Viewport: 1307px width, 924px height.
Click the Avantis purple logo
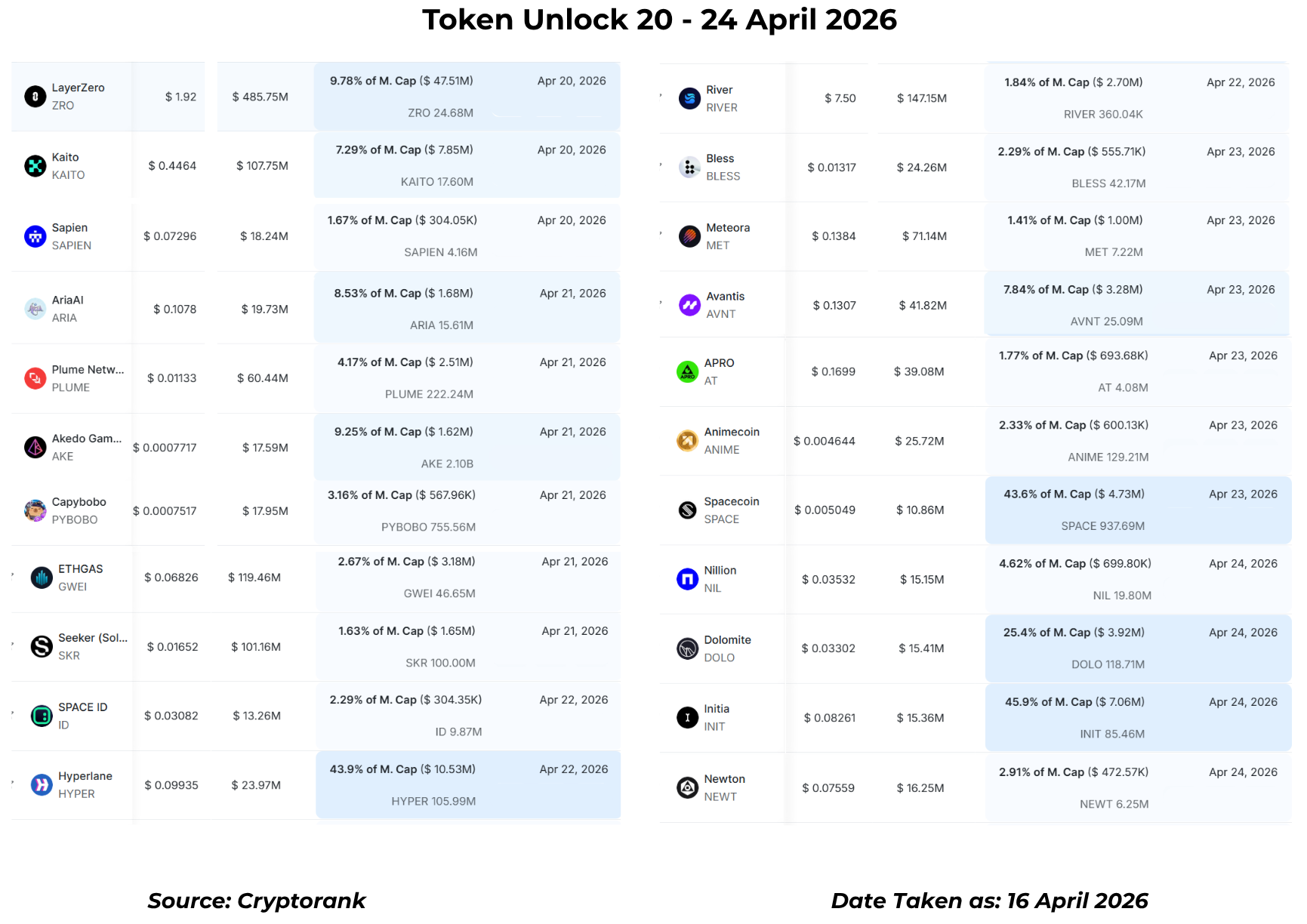[x=689, y=305]
